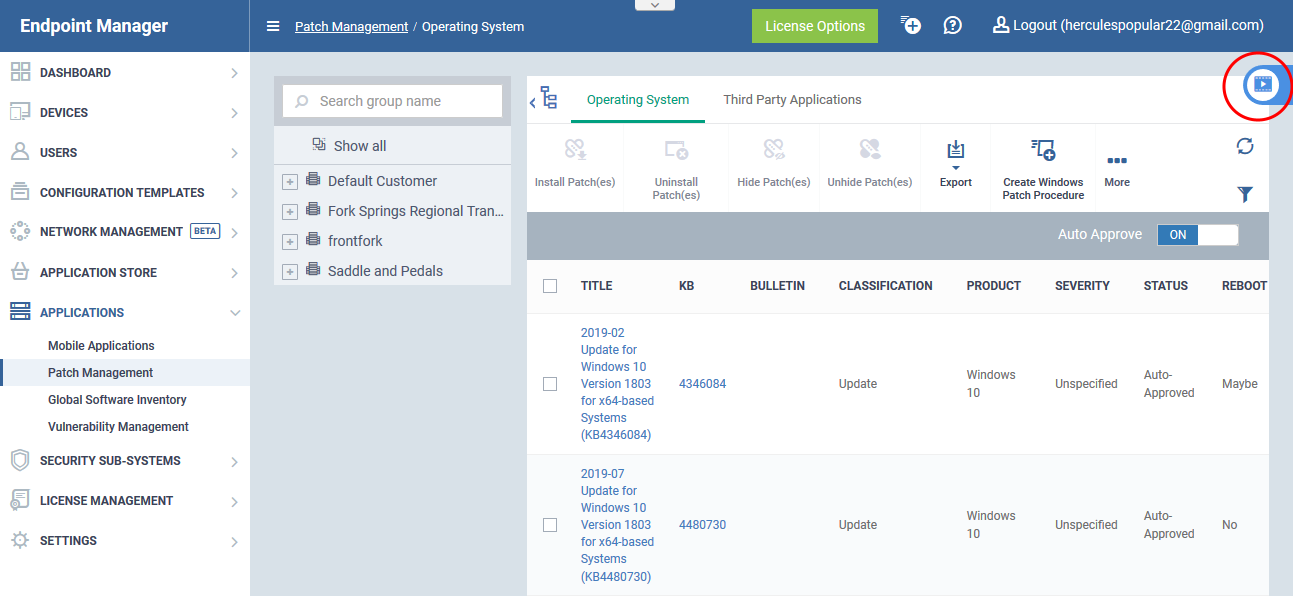Click Patch Management breadcrumb link

pyautogui.click(x=351, y=26)
